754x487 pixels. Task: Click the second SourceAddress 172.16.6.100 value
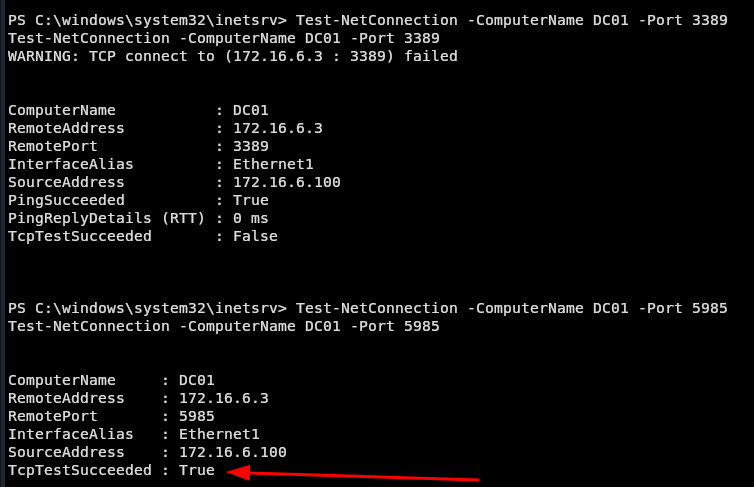pyautogui.click(x=233, y=452)
